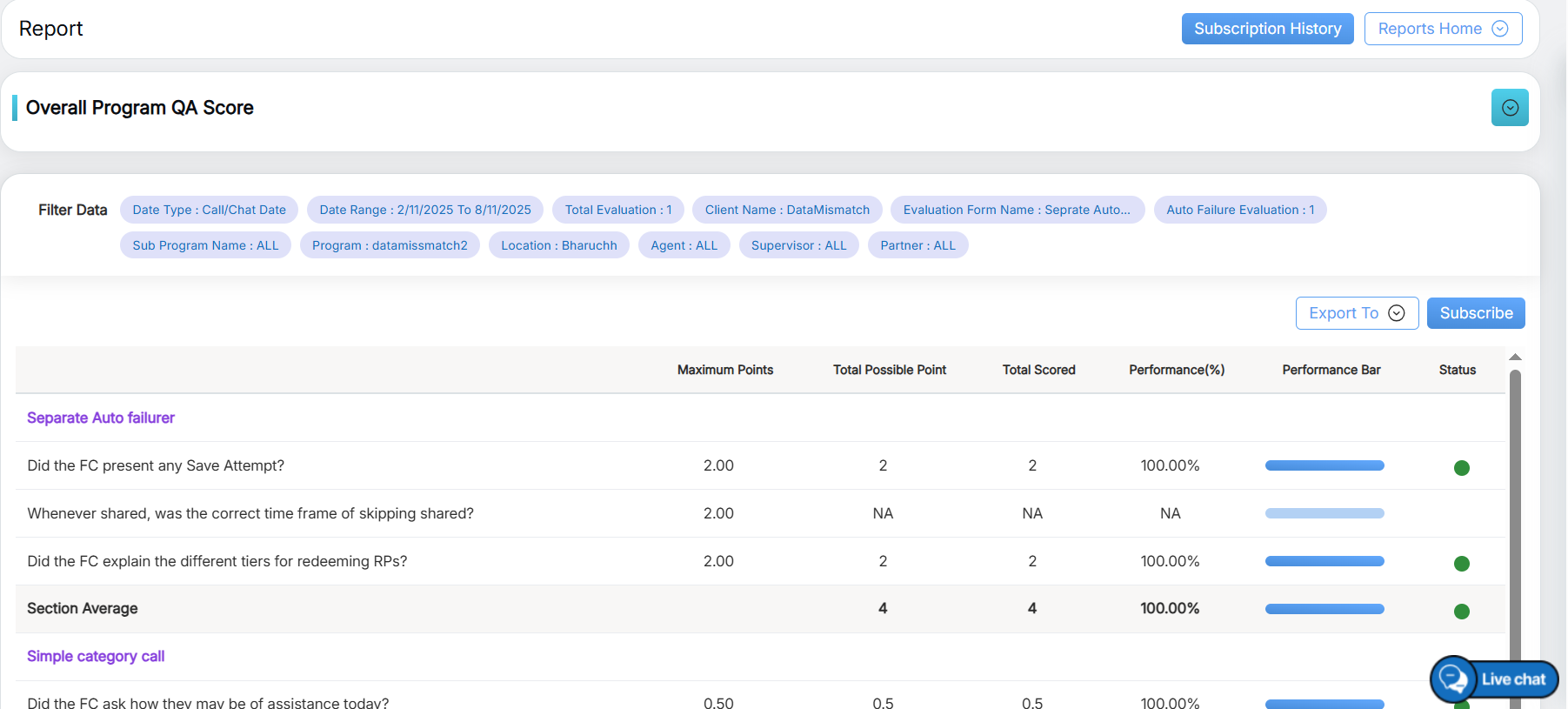Click the Auto Failure Evaluation filter chip
The image size is (1568, 709).
pyautogui.click(x=1239, y=210)
